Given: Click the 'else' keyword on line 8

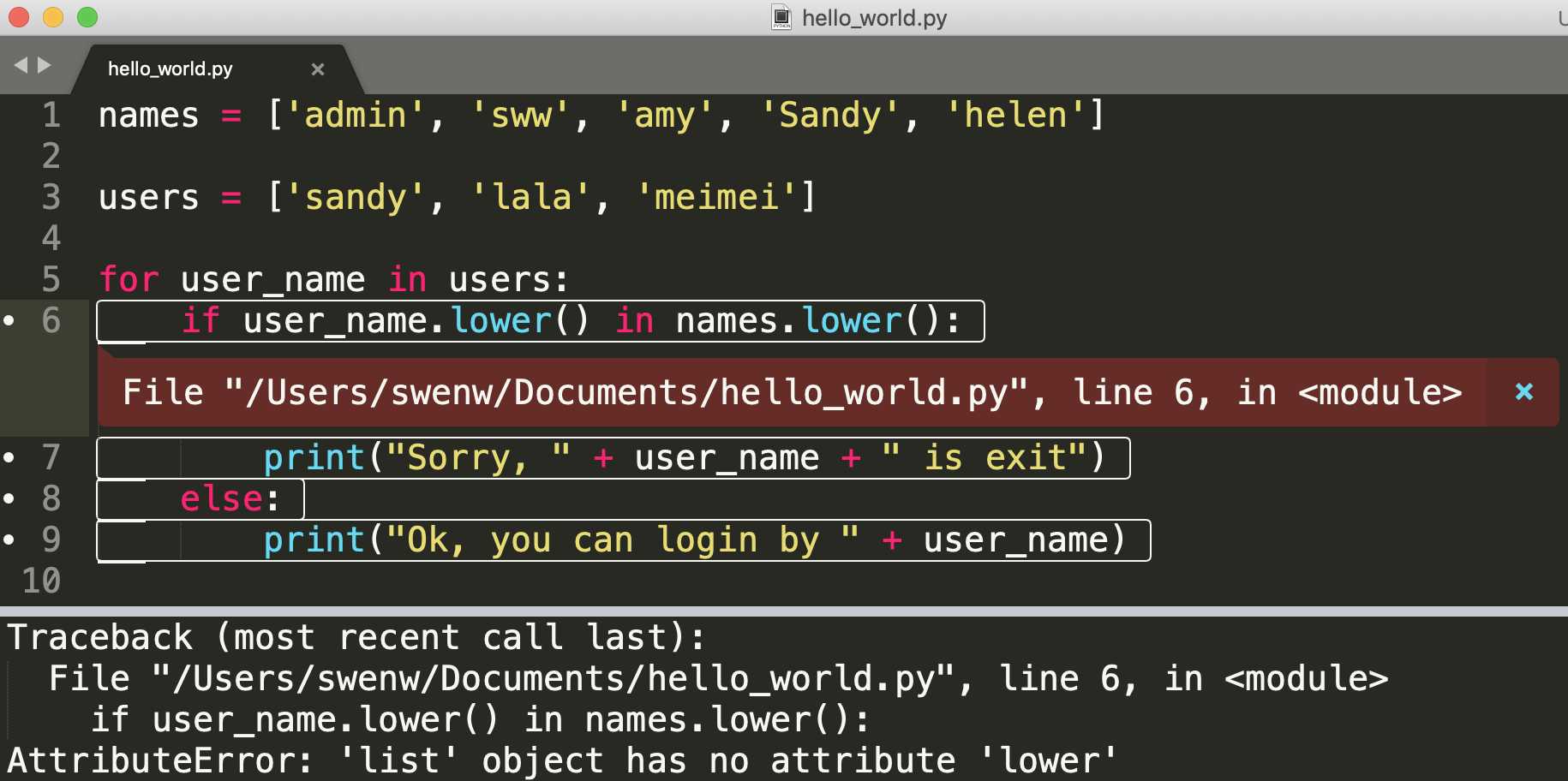Looking at the screenshot, I should pos(222,498).
